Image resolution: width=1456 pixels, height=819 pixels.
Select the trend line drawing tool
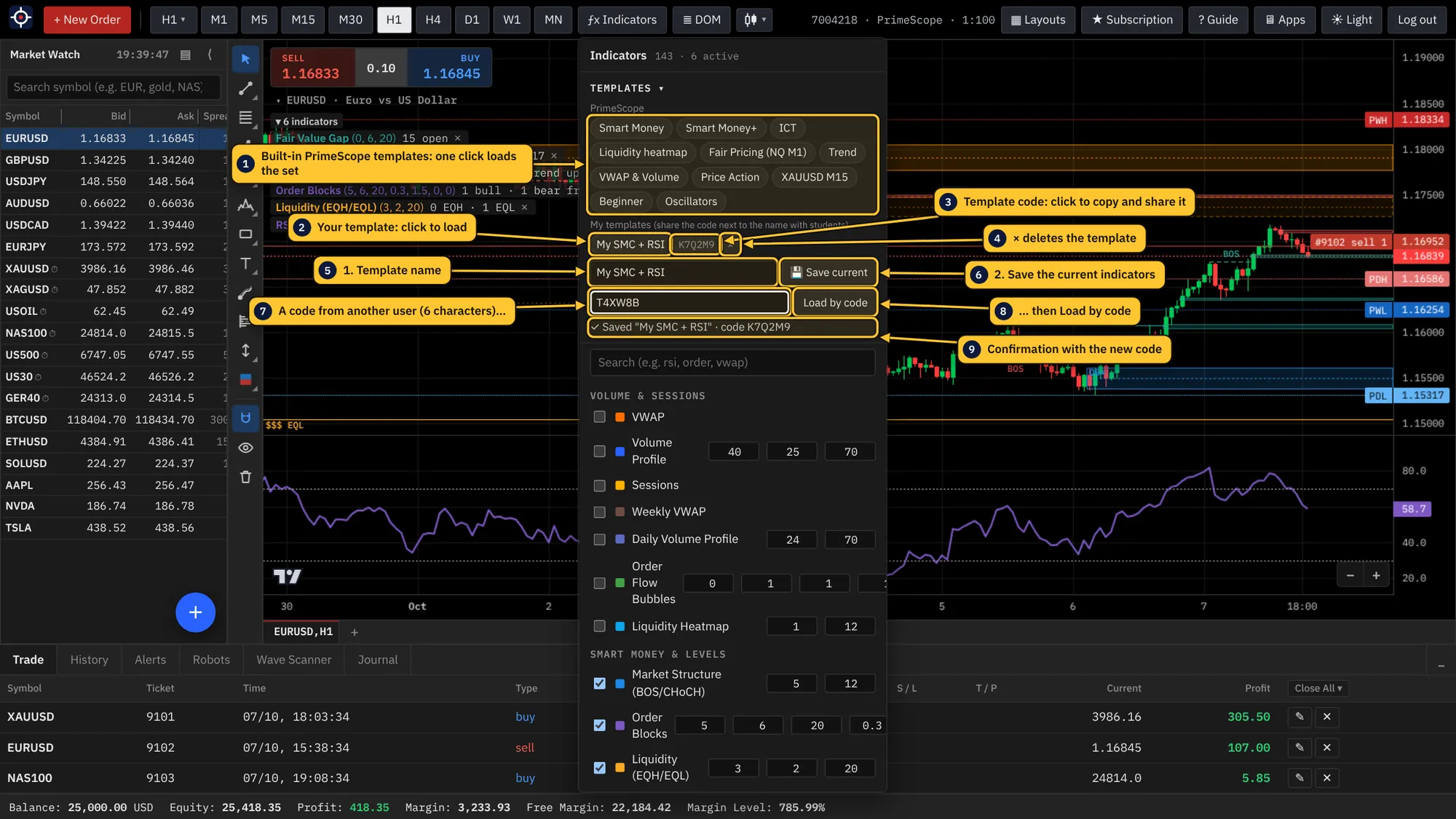[245, 89]
